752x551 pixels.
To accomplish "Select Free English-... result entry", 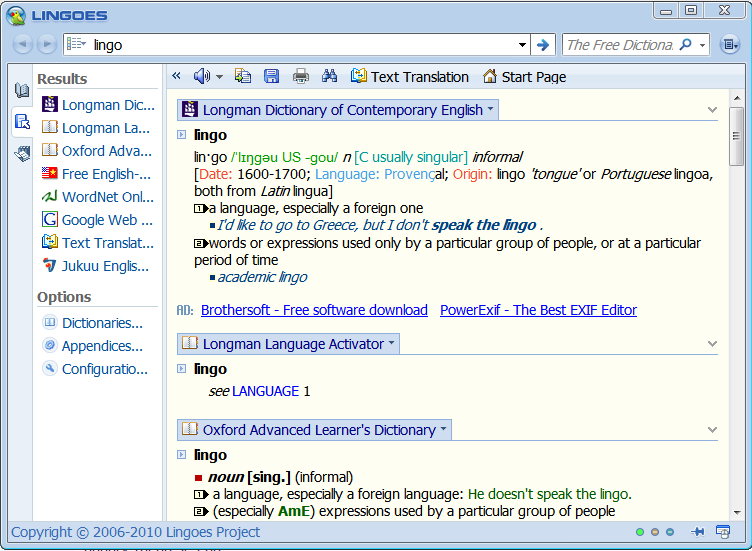I will (98, 174).
